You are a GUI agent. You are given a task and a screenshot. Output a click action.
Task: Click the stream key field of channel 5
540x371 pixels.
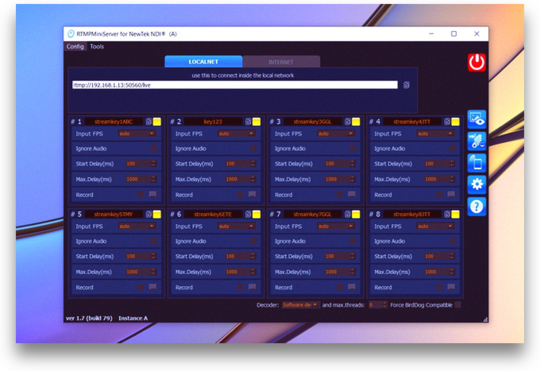click(114, 214)
